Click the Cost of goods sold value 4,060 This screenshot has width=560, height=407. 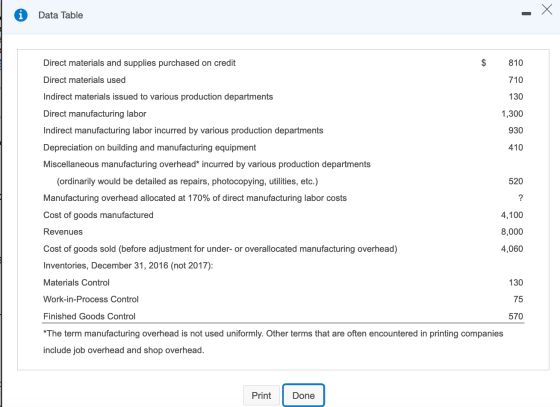512,248
